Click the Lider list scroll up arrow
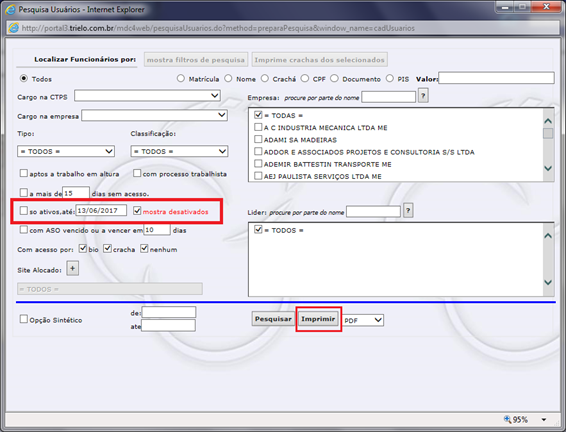 click(x=548, y=236)
